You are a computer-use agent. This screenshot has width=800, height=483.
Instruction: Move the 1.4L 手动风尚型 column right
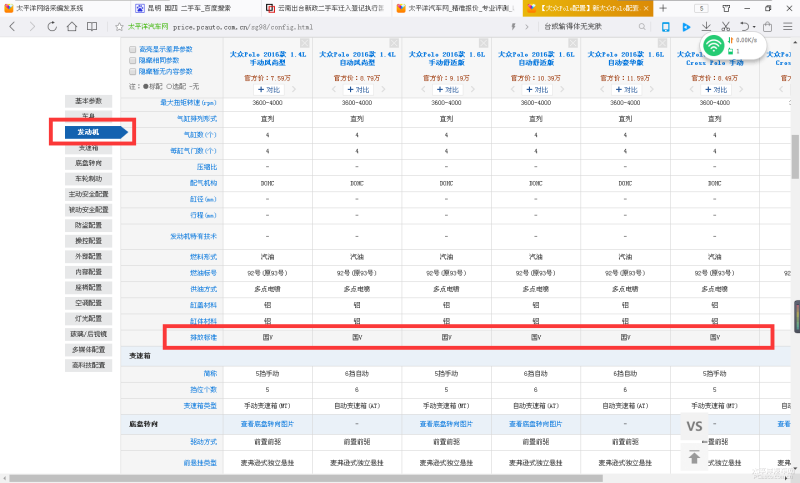tap(293, 89)
